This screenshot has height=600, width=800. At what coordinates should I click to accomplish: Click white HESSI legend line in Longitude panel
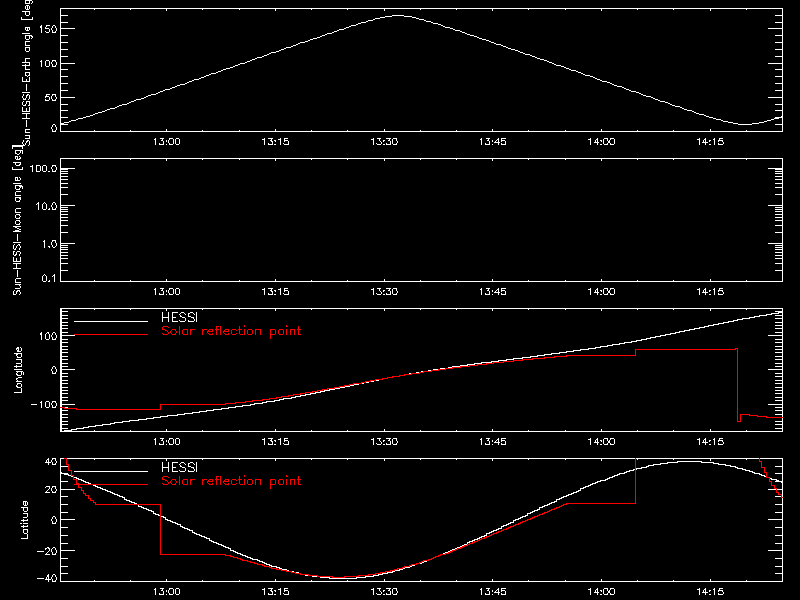point(111,321)
